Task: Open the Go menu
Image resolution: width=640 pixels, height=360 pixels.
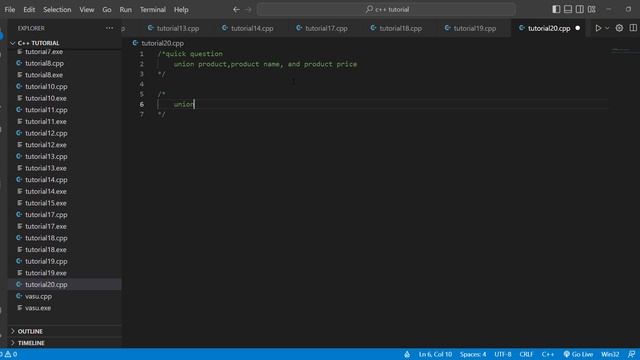Action: click(107, 9)
